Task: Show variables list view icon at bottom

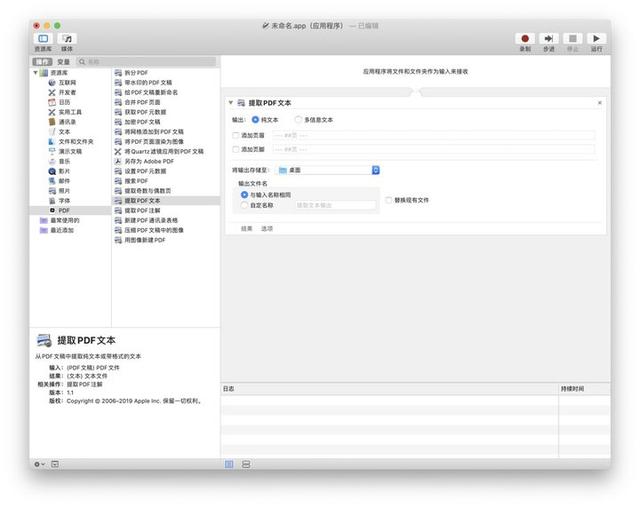Action: pos(246,464)
